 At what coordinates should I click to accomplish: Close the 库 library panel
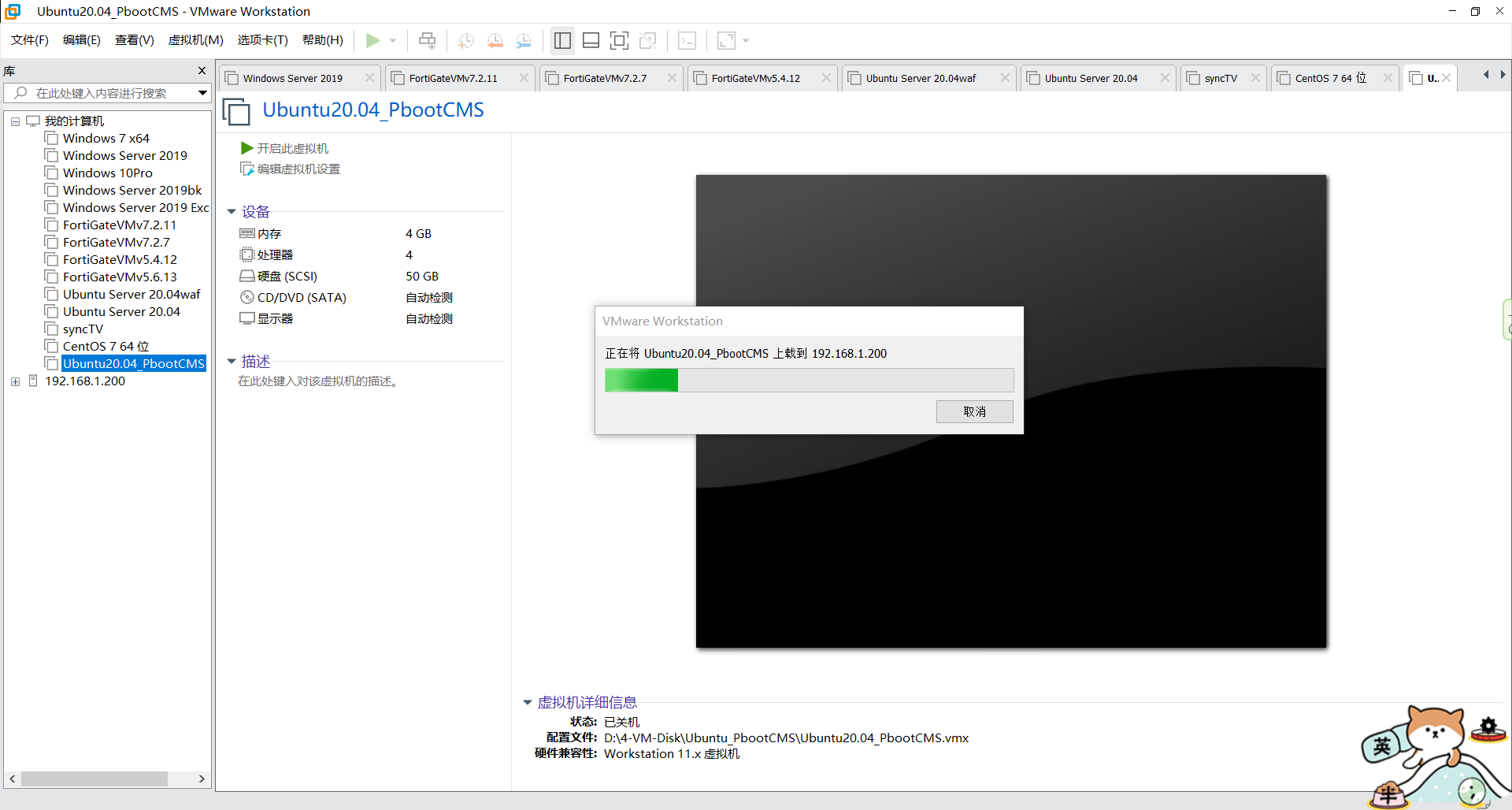tap(202, 71)
